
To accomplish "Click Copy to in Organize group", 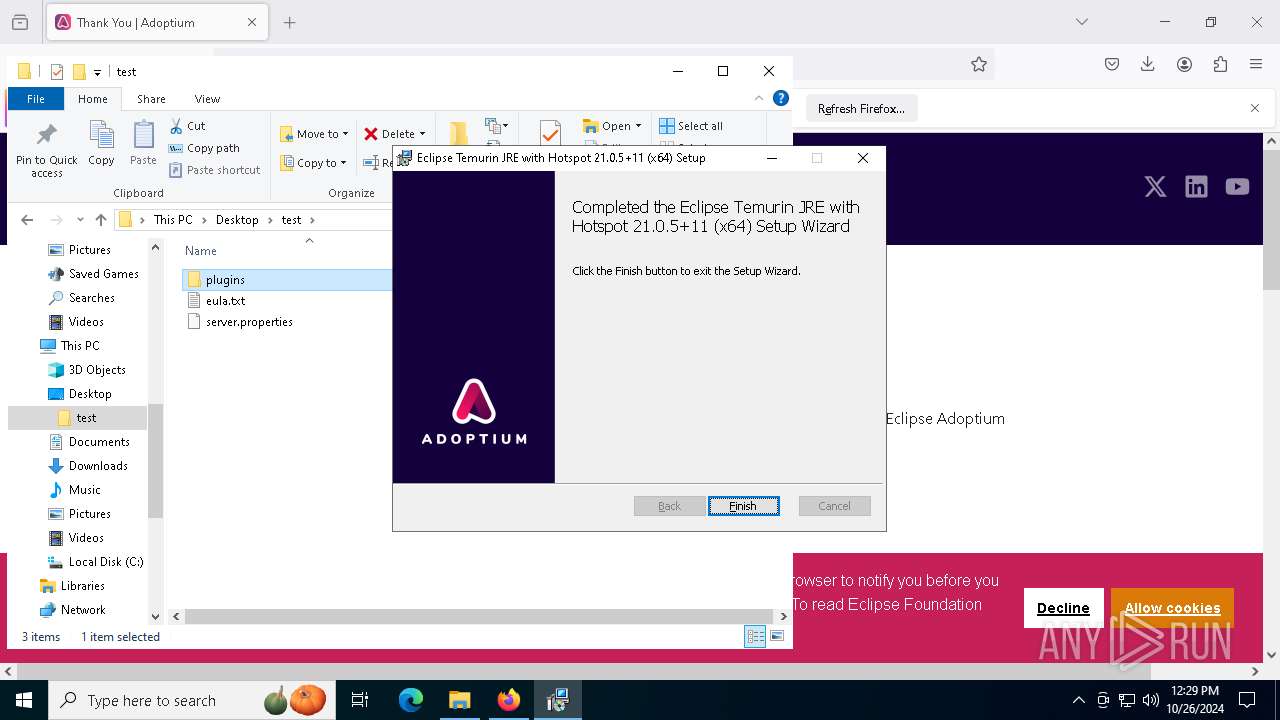I will [x=313, y=163].
